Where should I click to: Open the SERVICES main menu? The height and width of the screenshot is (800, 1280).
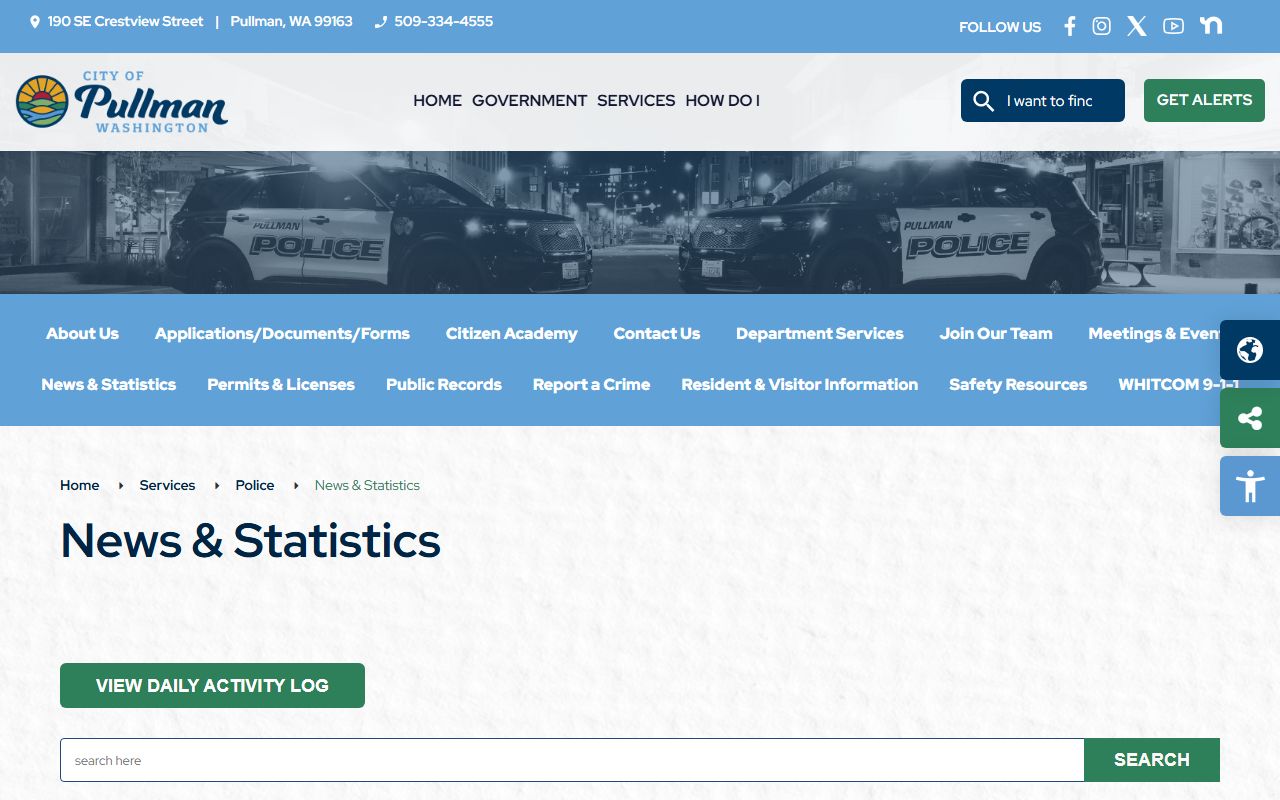(x=636, y=100)
